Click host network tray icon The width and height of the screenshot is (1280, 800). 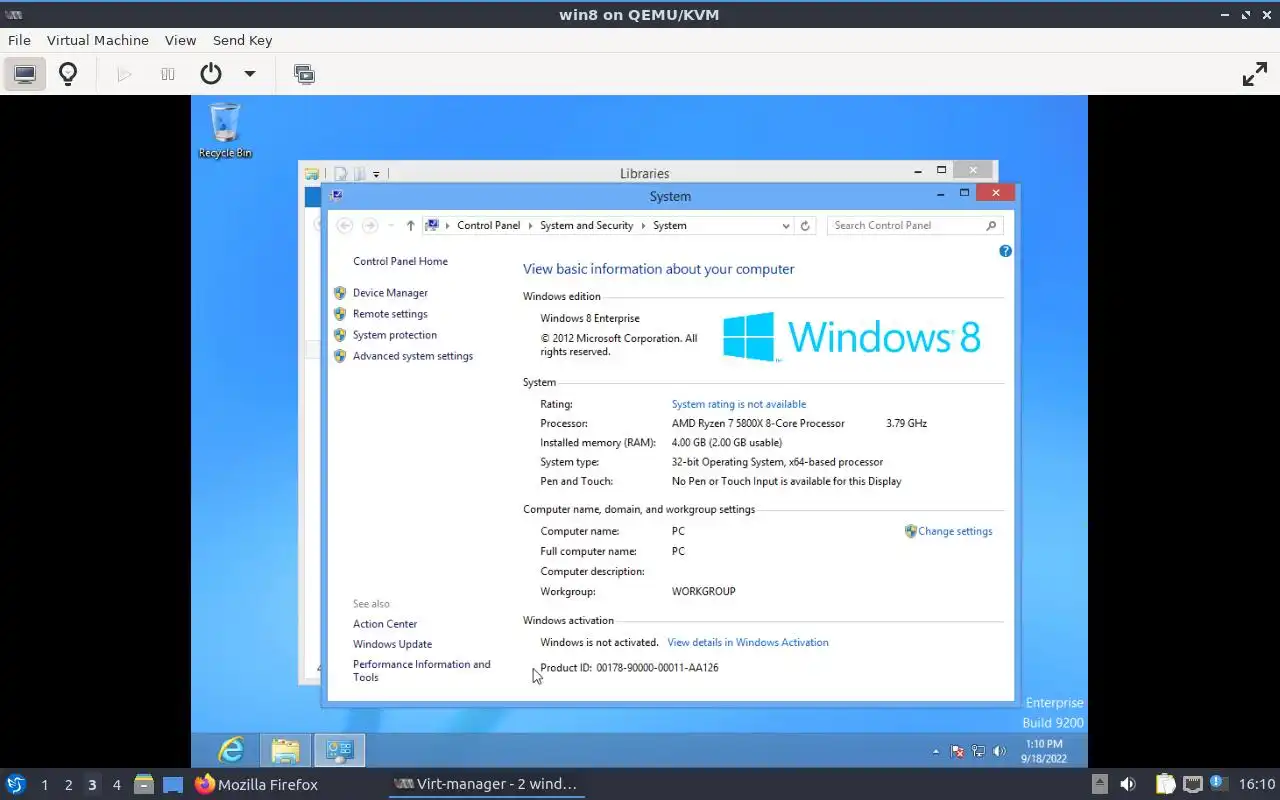[x=1192, y=785]
